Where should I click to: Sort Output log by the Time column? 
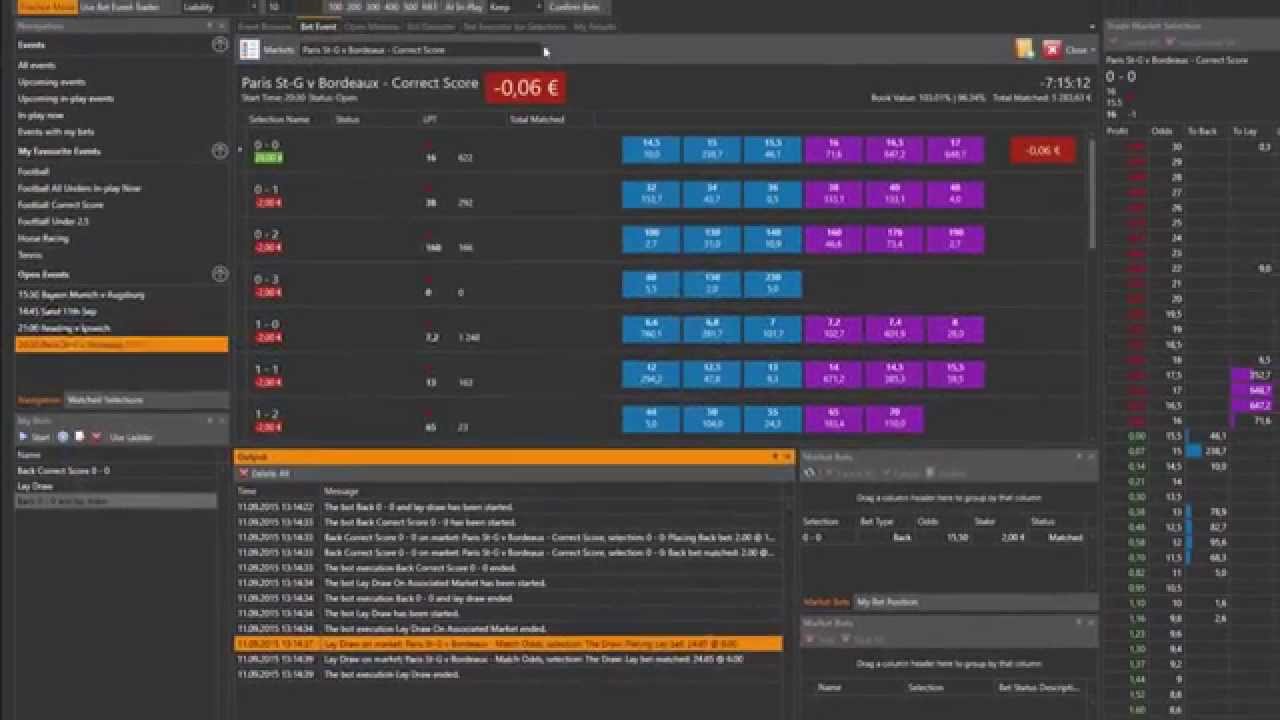[247, 491]
